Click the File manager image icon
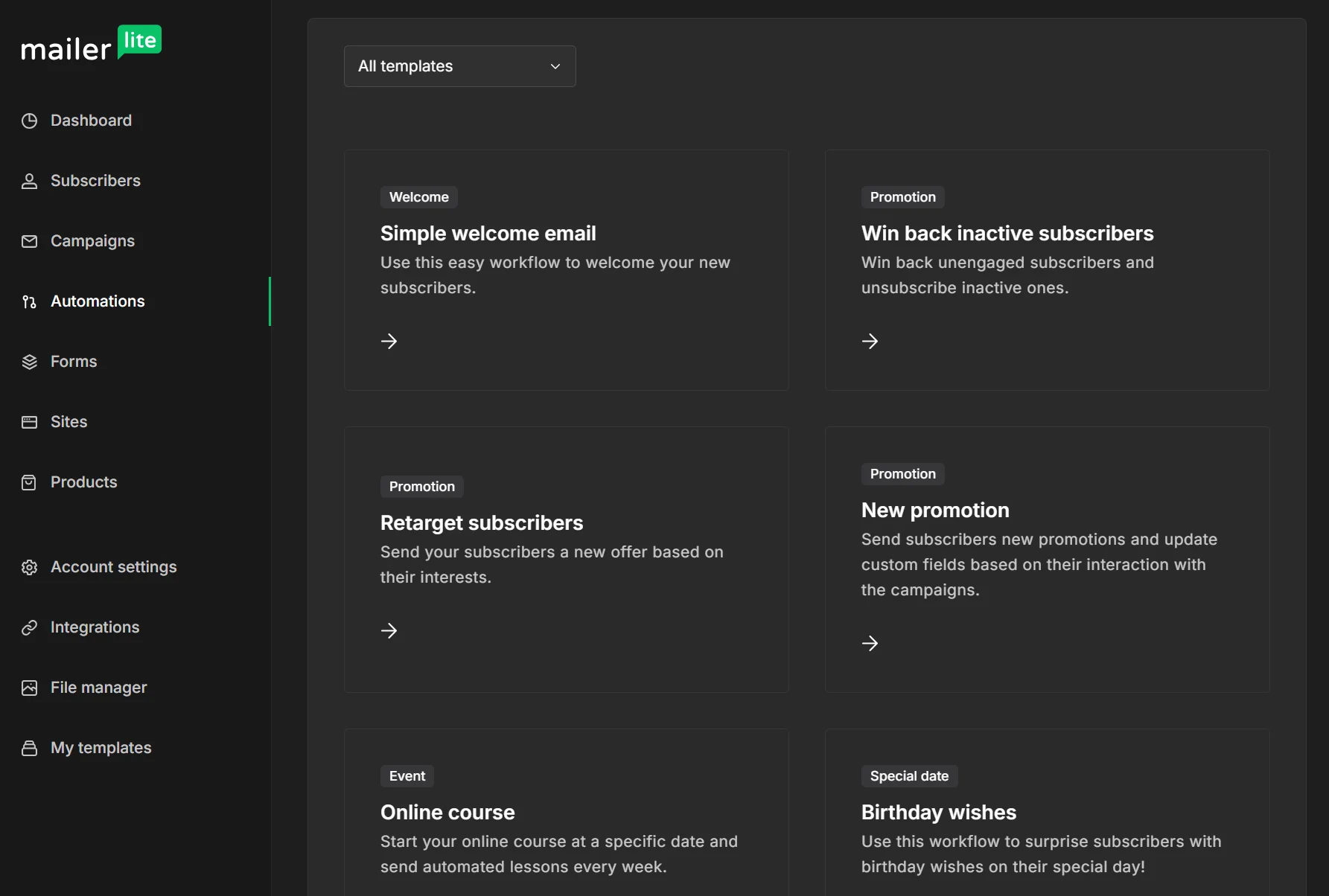 [29, 688]
